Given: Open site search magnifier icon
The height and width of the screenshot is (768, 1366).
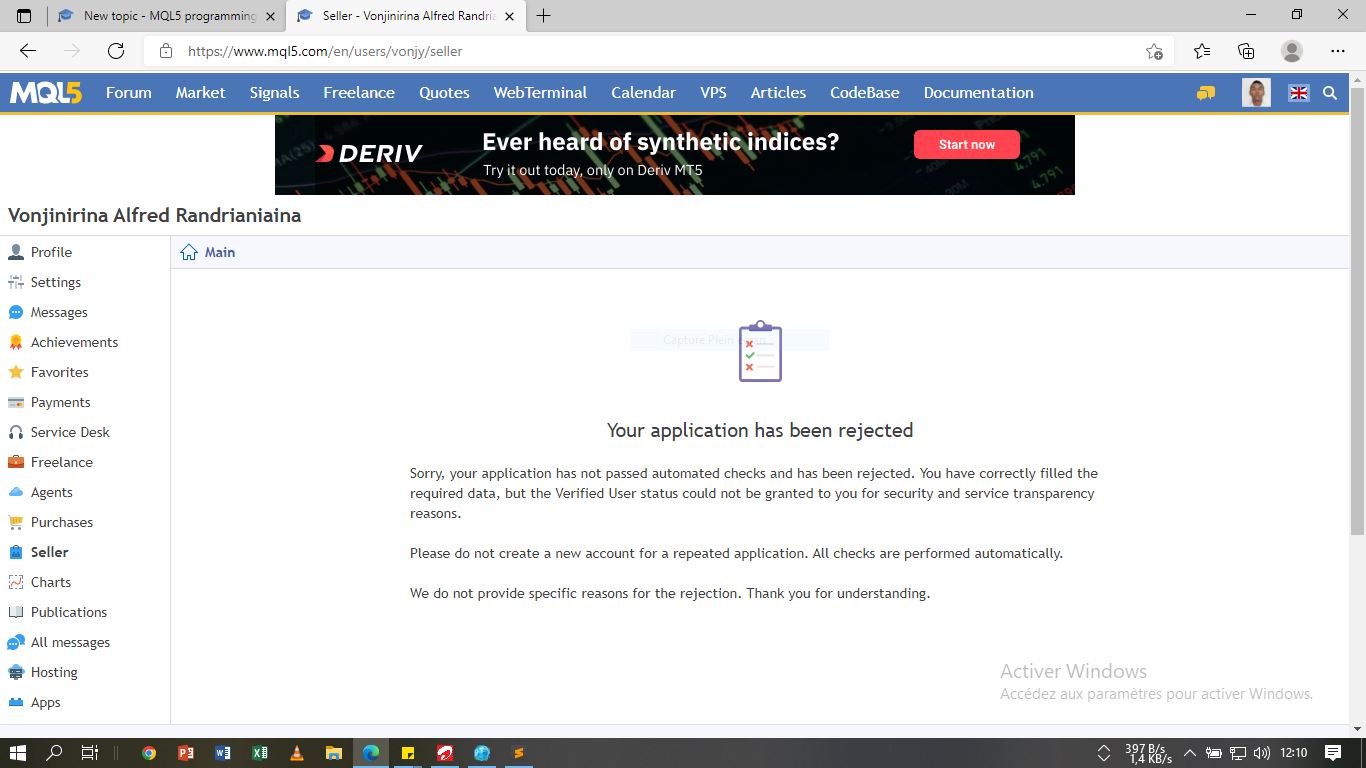Looking at the screenshot, I should [x=1330, y=93].
